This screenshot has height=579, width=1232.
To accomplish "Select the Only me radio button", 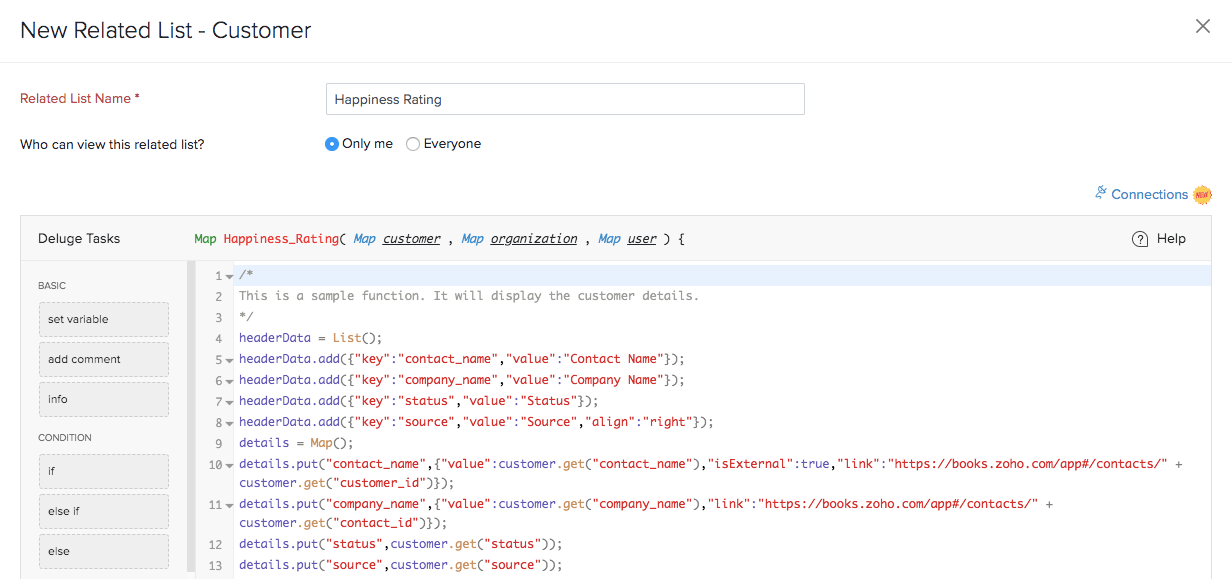I will (332, 144).
